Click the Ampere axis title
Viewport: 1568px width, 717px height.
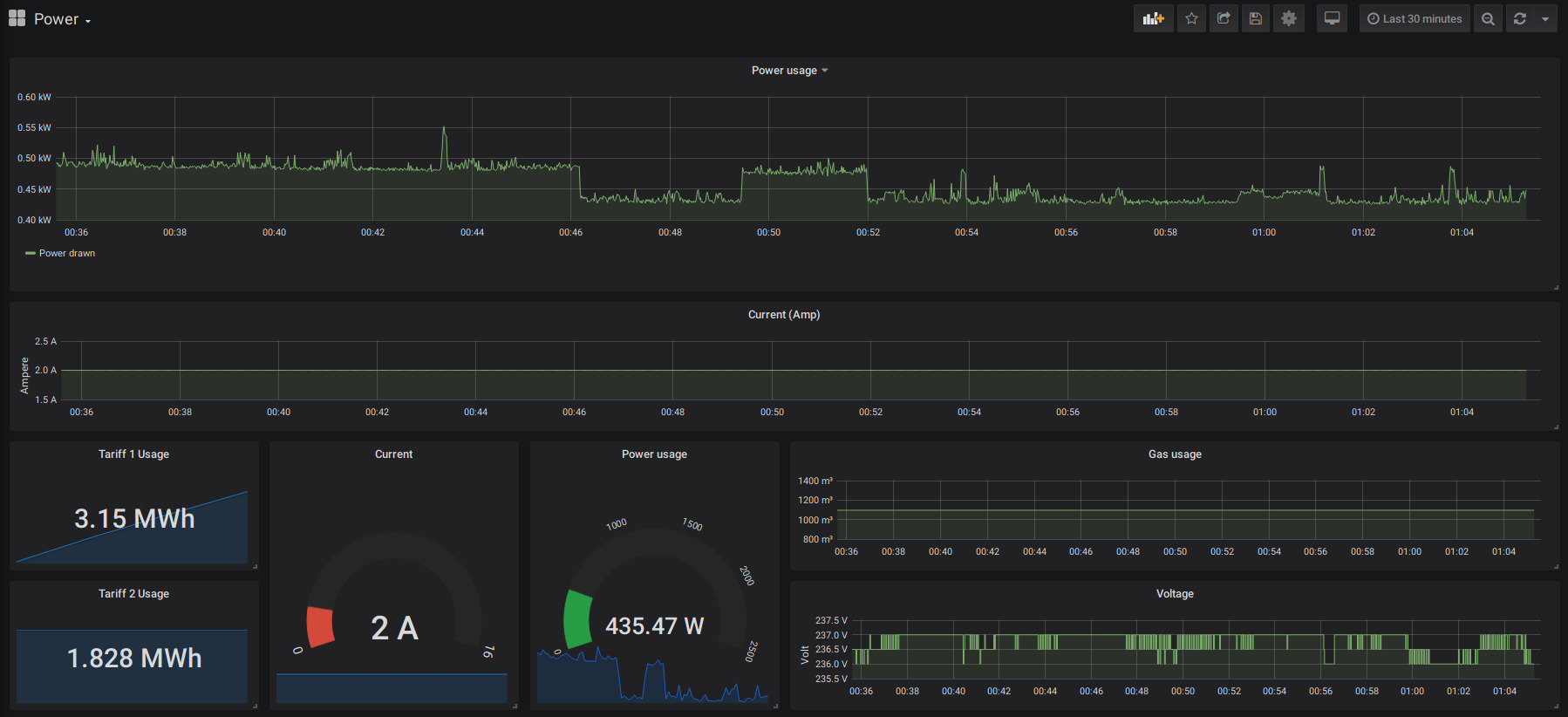24,376
